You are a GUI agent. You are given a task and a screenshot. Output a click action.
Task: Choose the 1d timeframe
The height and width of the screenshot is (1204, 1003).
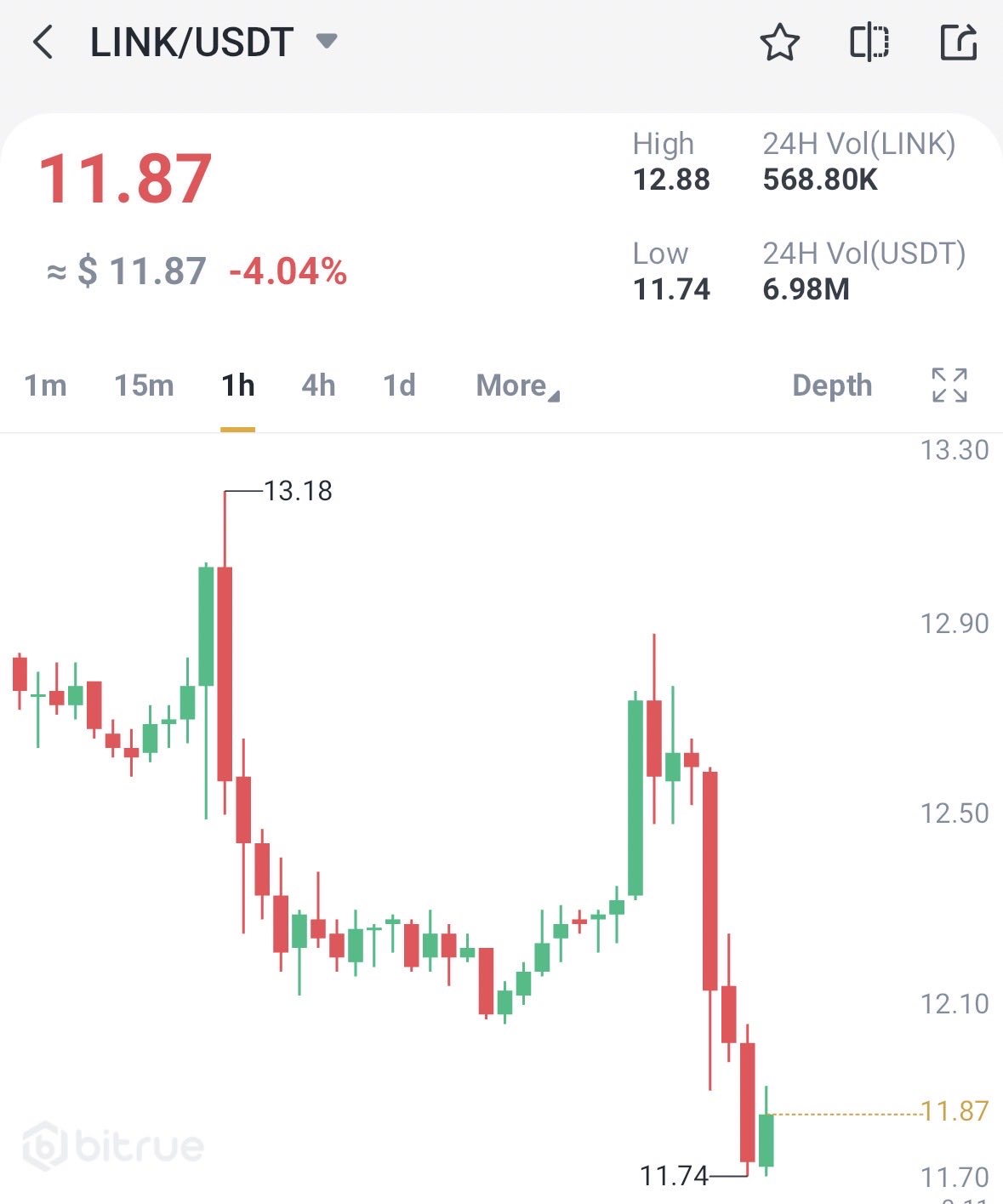point(399,386)
